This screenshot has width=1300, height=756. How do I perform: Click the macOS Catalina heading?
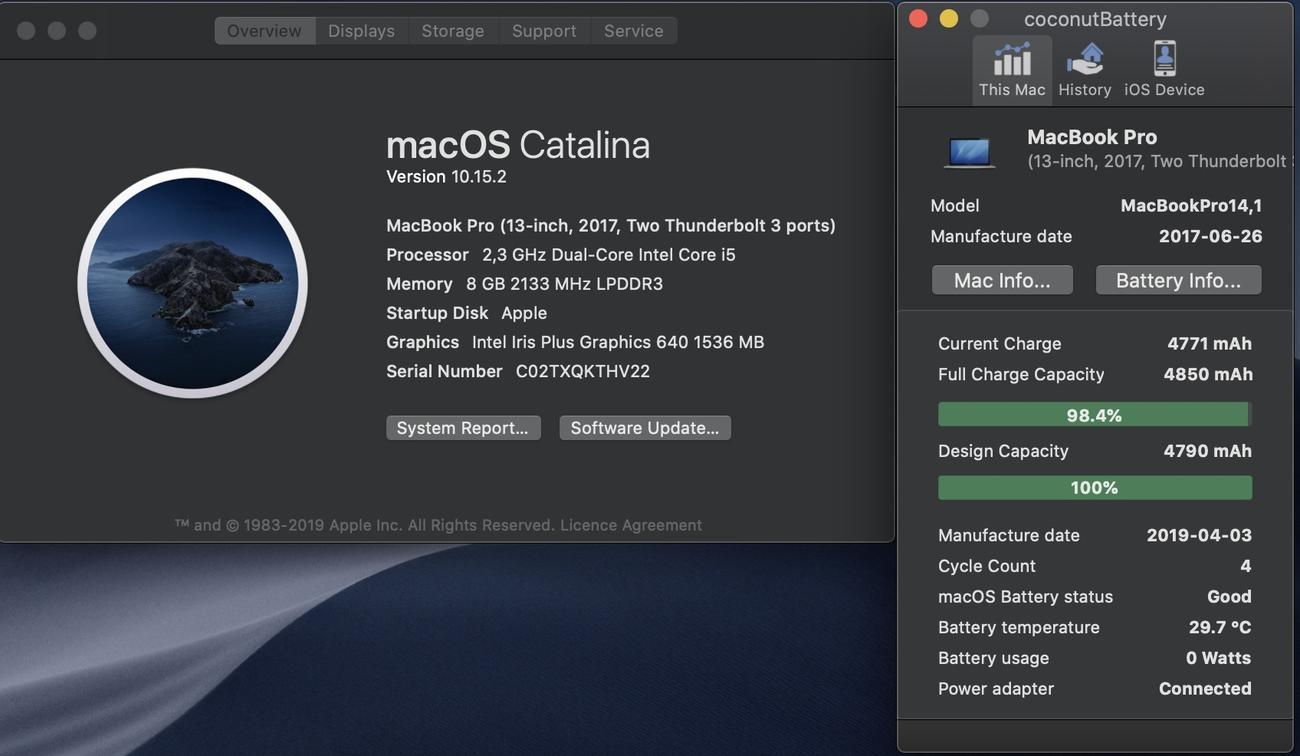click(x=518, y=145)
